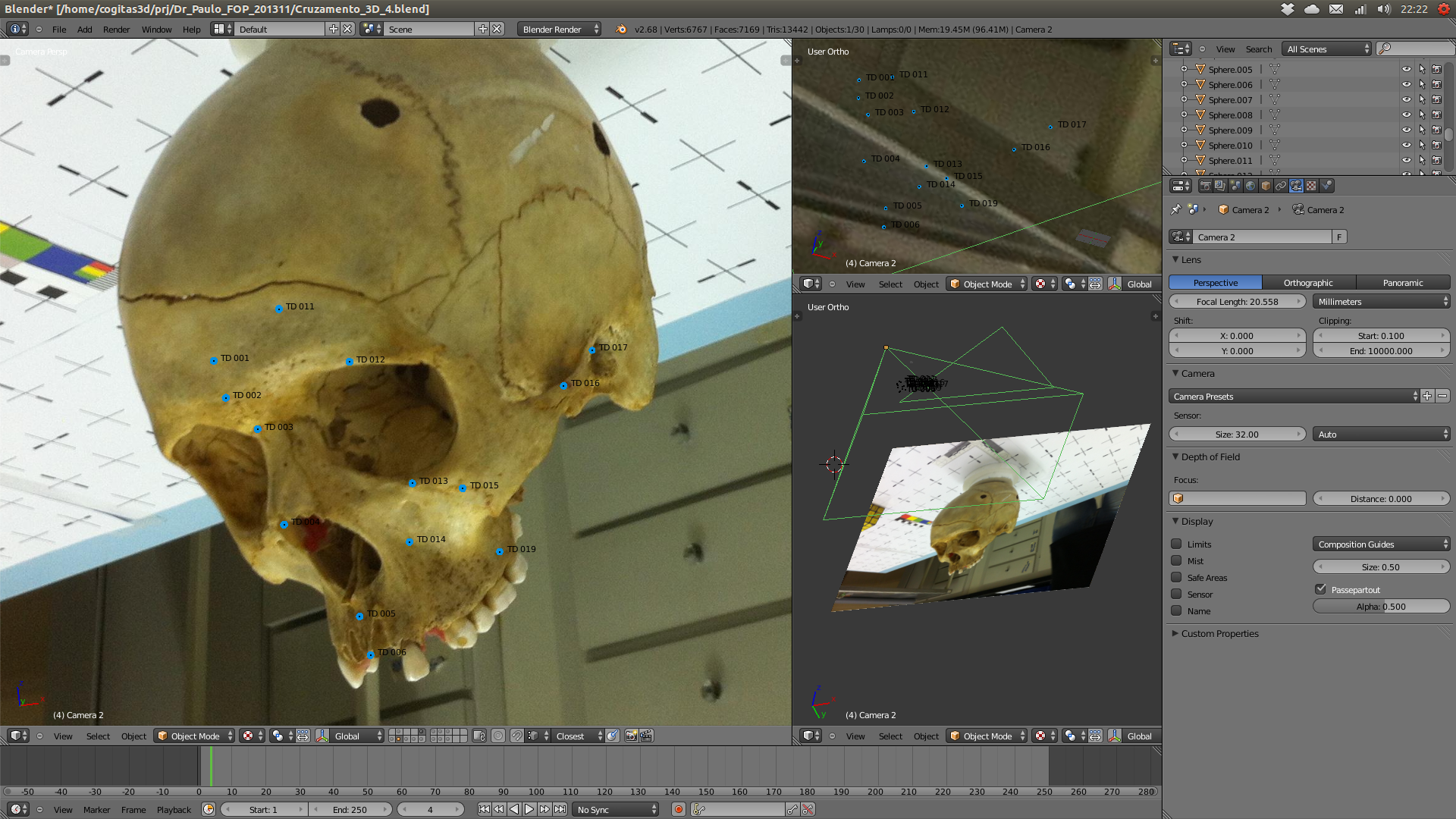The width and height of the screenshot is (1456, 819).
Task: Open the Render properties camera tab
Action: click(1206, 186)
